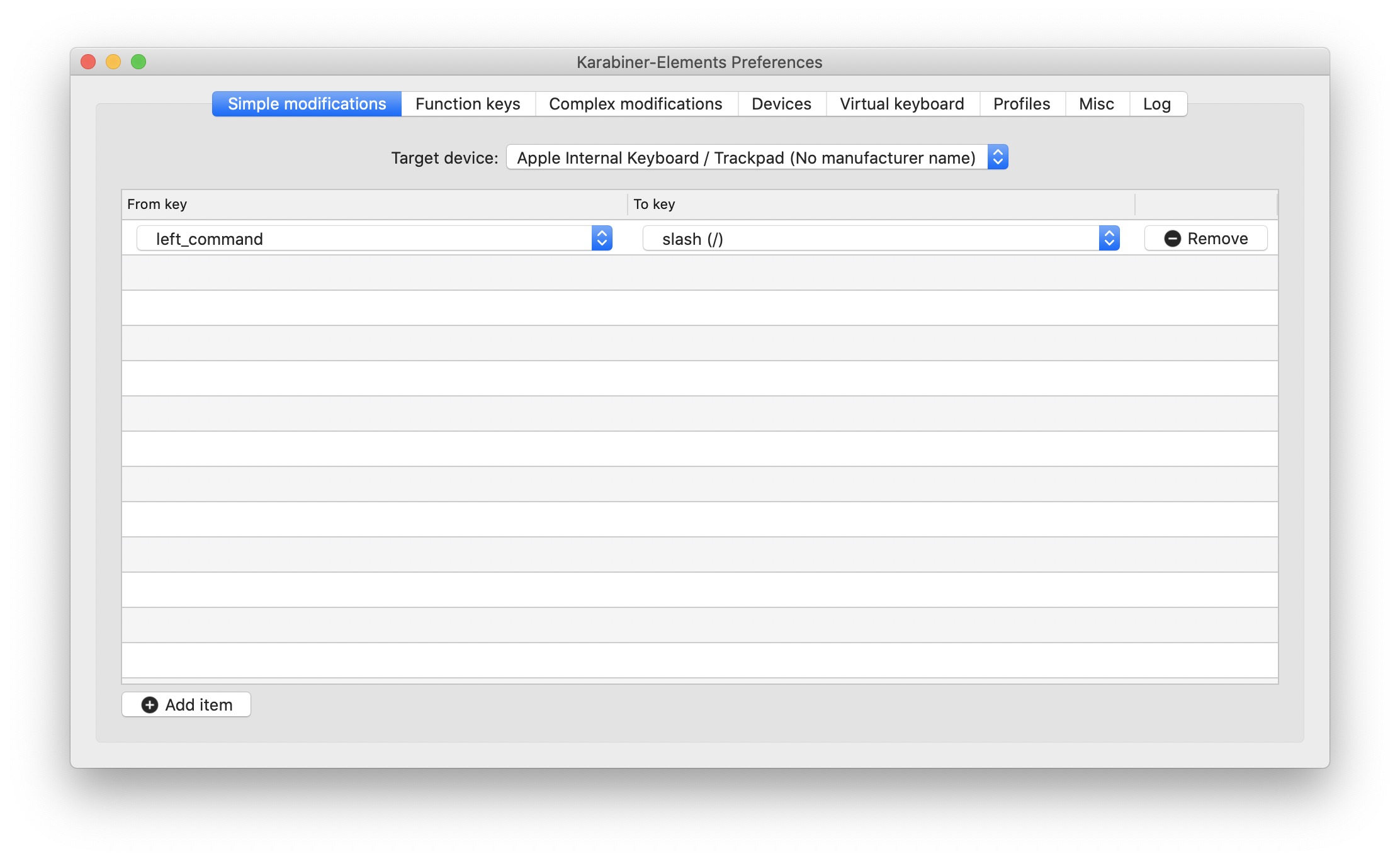Switch to the Function keys tab
The height and width of the screenshot is (861, 1400).
pyautogui.click(x=468, y=104)
